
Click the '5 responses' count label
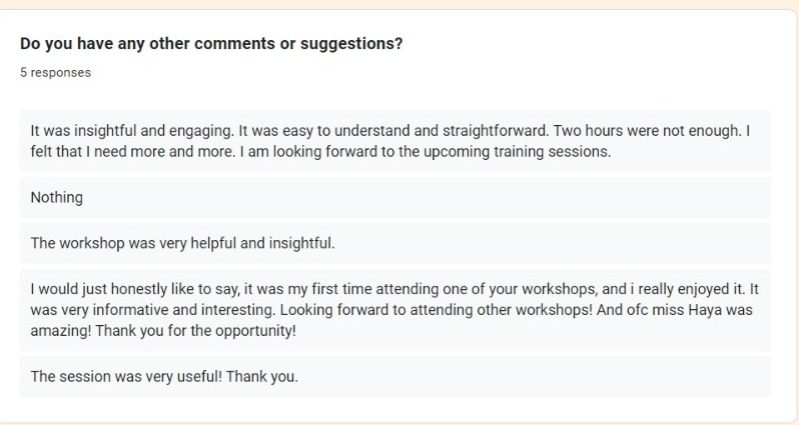[56, 73]
